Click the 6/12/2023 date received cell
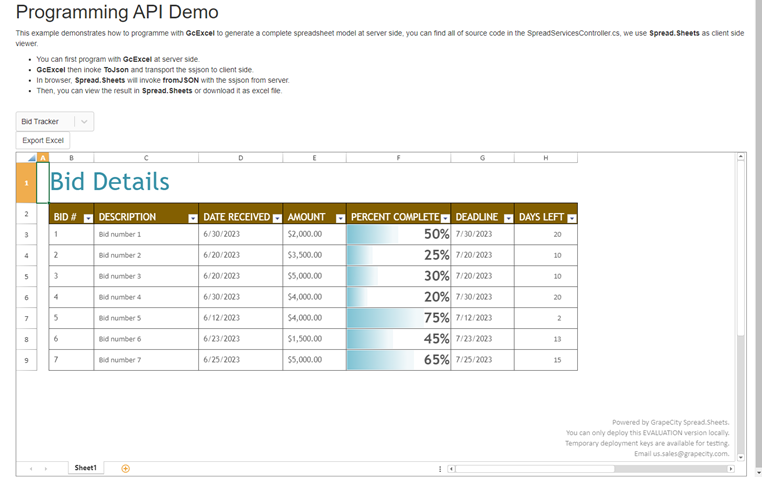The image size is (762, 477). click(241, 318)
